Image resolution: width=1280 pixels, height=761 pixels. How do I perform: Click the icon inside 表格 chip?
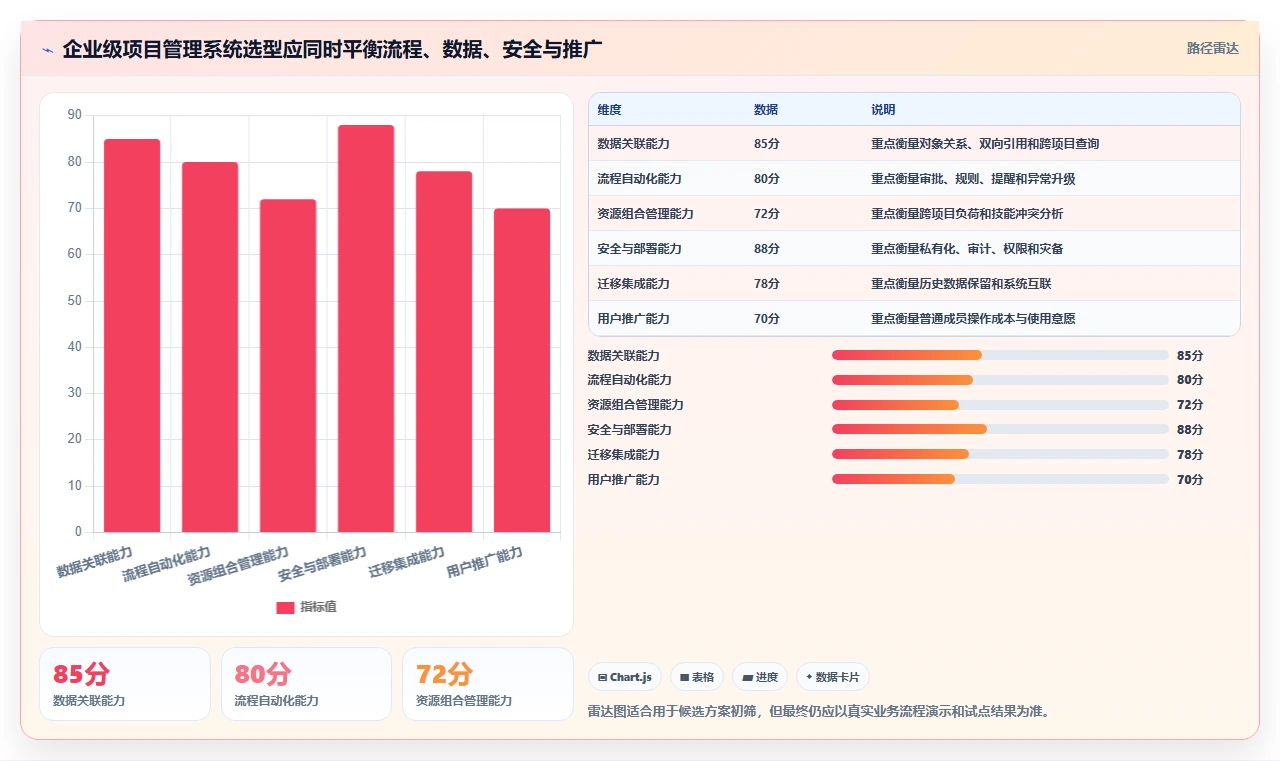(x=684, y=677)
